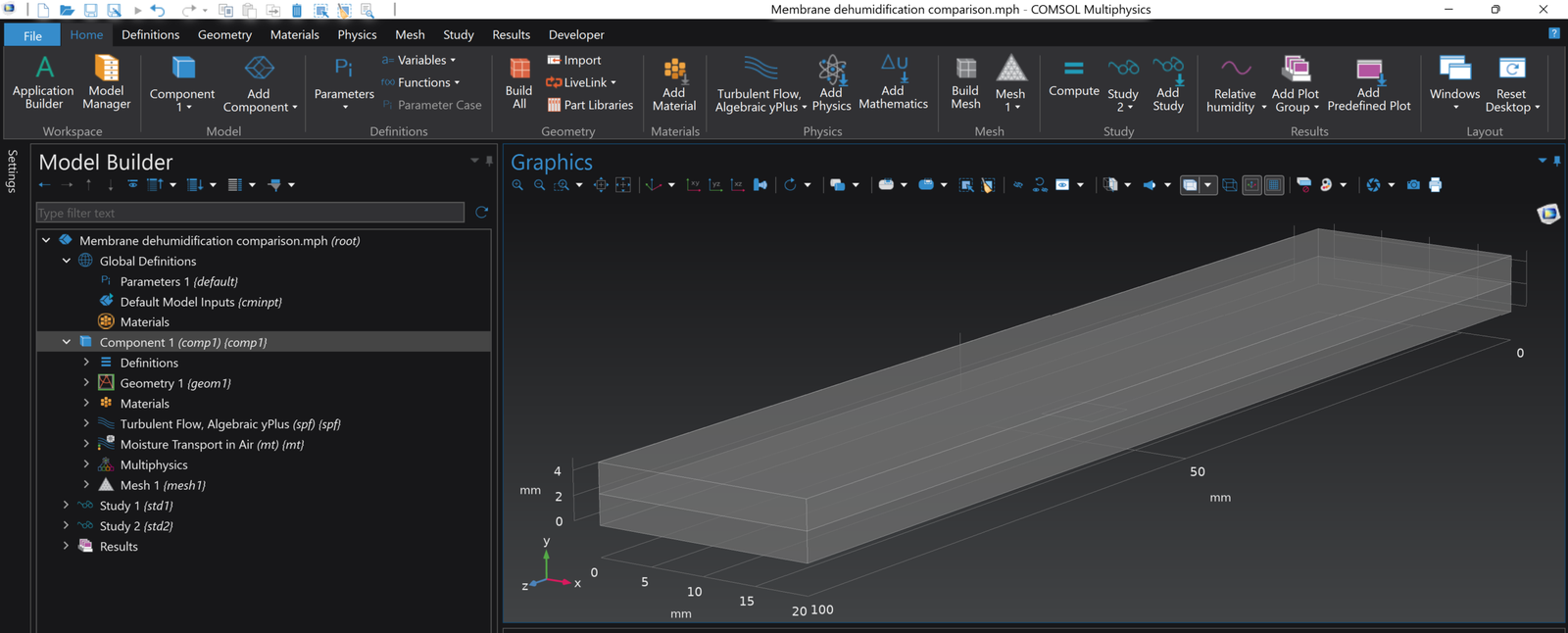This screenshot has height=633, width=1568.
Task: Pin the Model Builder panel
Action: 489,161
